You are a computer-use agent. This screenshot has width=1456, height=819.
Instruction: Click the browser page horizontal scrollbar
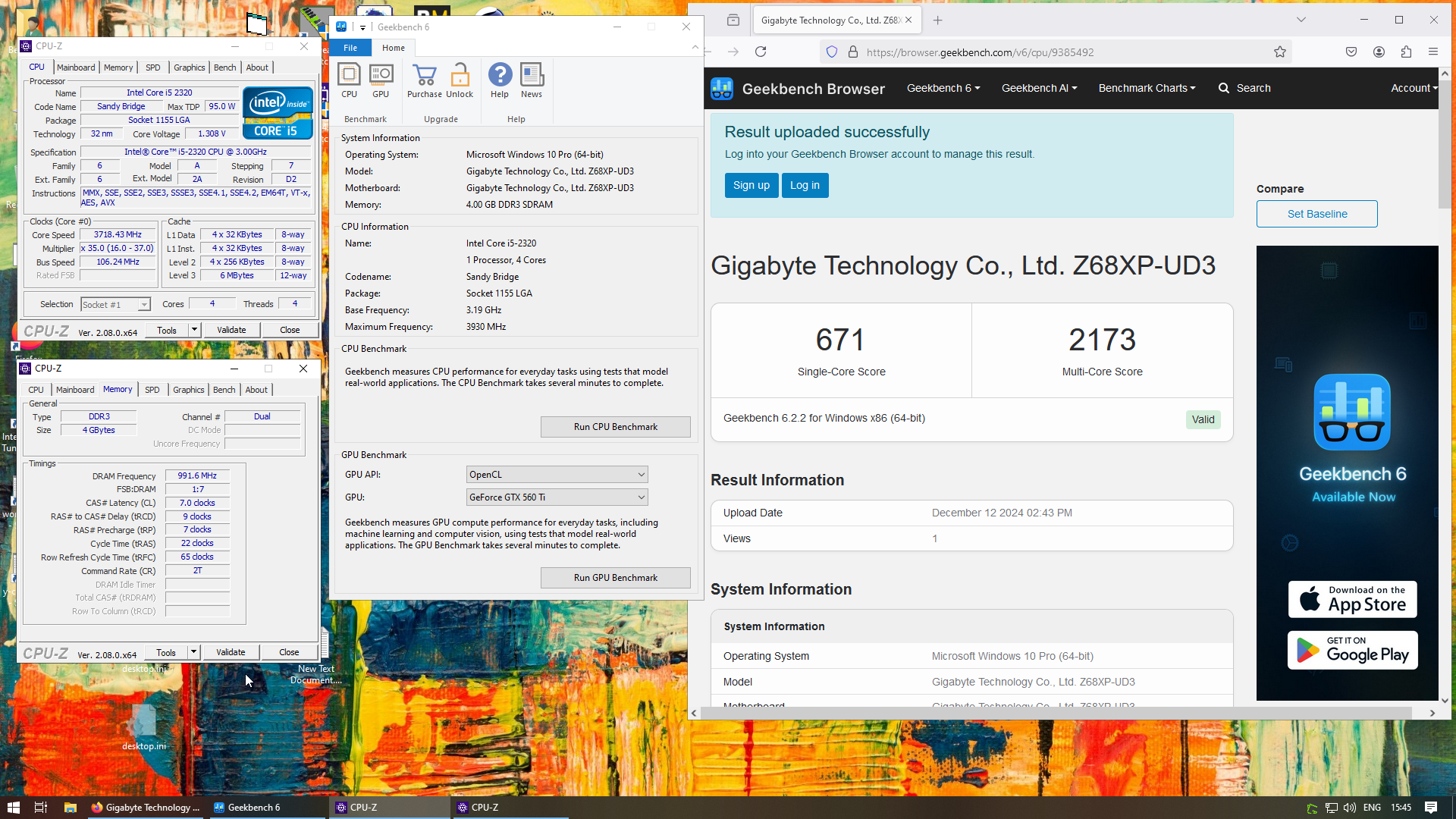[x=1057, y=713]
